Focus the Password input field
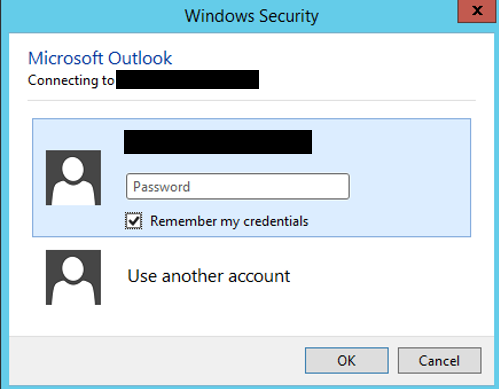This screenshot has width=499, height=389. (x=238, y=186)
